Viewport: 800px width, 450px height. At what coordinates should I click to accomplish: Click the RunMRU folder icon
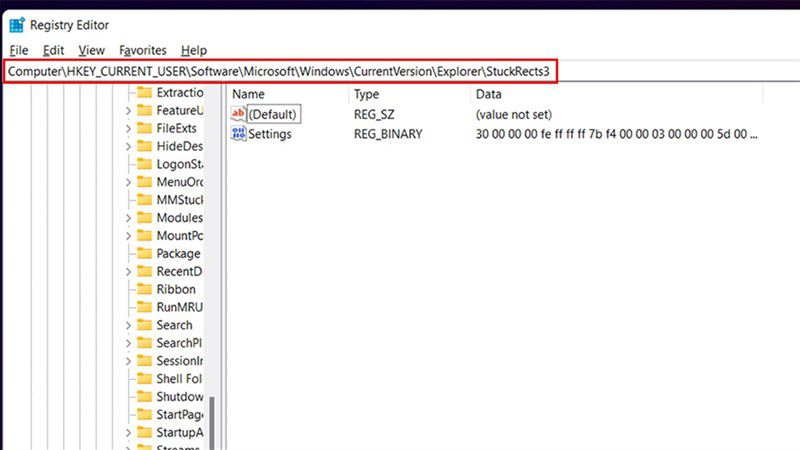point(145,307)
